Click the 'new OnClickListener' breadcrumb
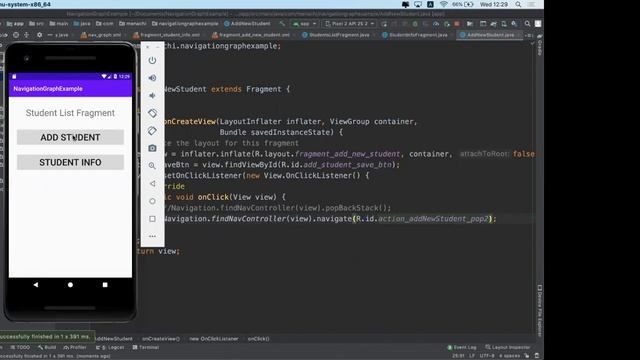Viewport: 640px width, 360px height. pyautogui.click(x=214, y=339)
